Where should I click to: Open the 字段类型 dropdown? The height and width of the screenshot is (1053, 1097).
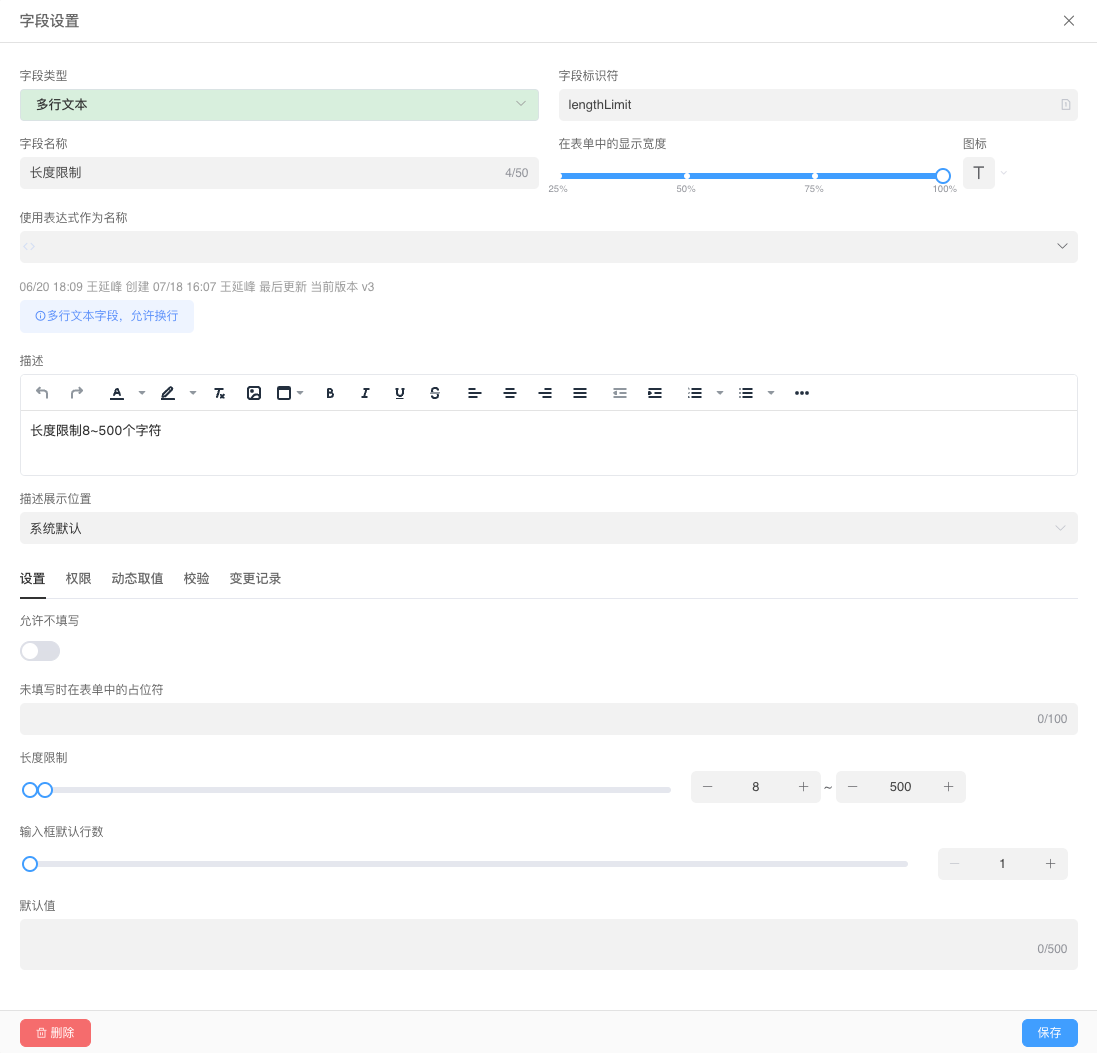point(279,105)
